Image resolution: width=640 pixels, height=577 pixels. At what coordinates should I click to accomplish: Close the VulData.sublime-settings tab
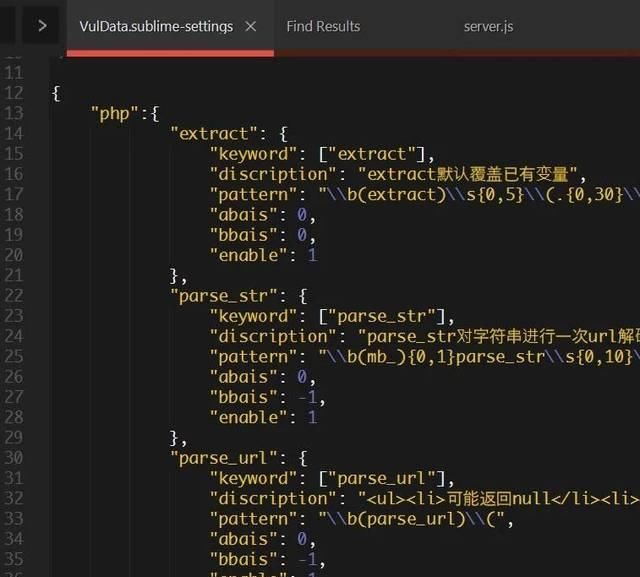tap(250, 26)
